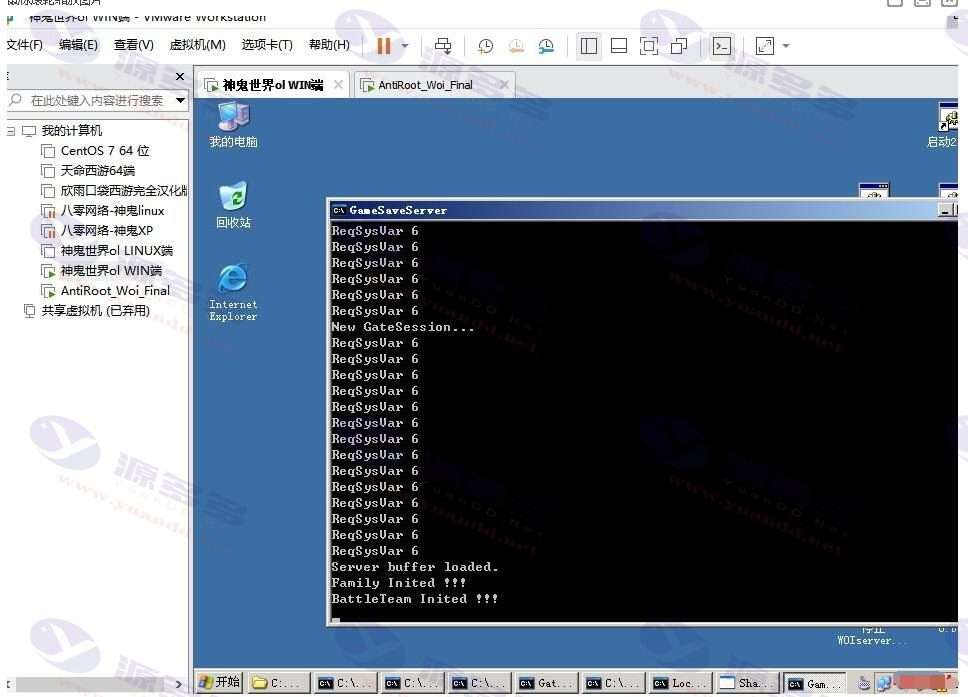Click the 'New GateSession...' console line
This screenshot has width=968, height=697.
coord(403,327)
